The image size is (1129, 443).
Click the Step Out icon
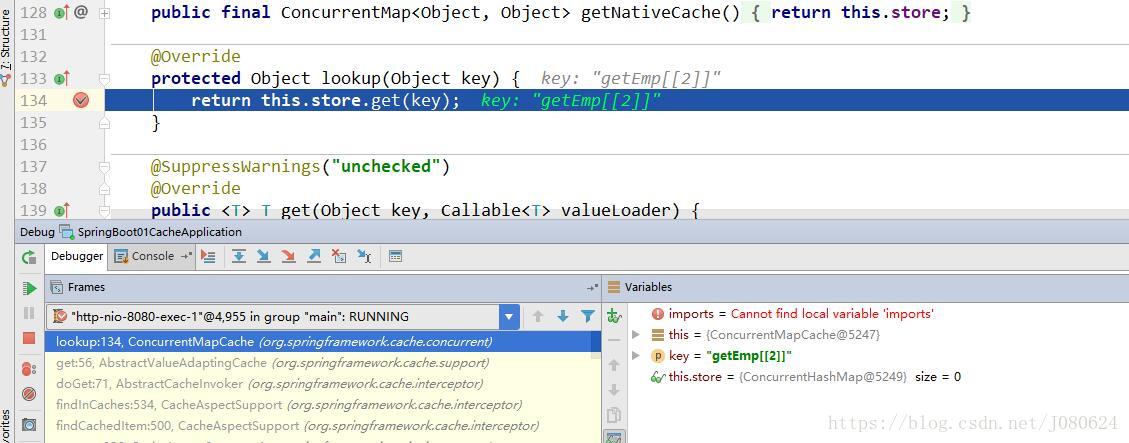point(314,256)
